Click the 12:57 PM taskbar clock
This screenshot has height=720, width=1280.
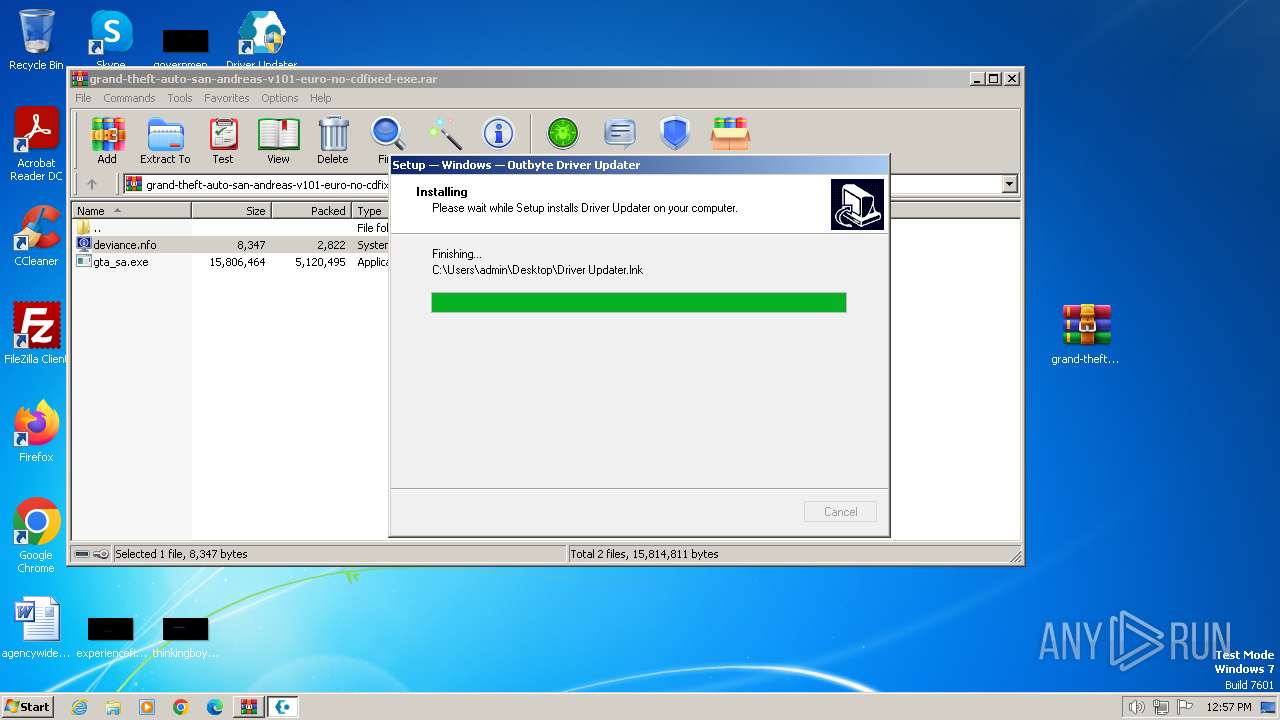point(1228,707)
